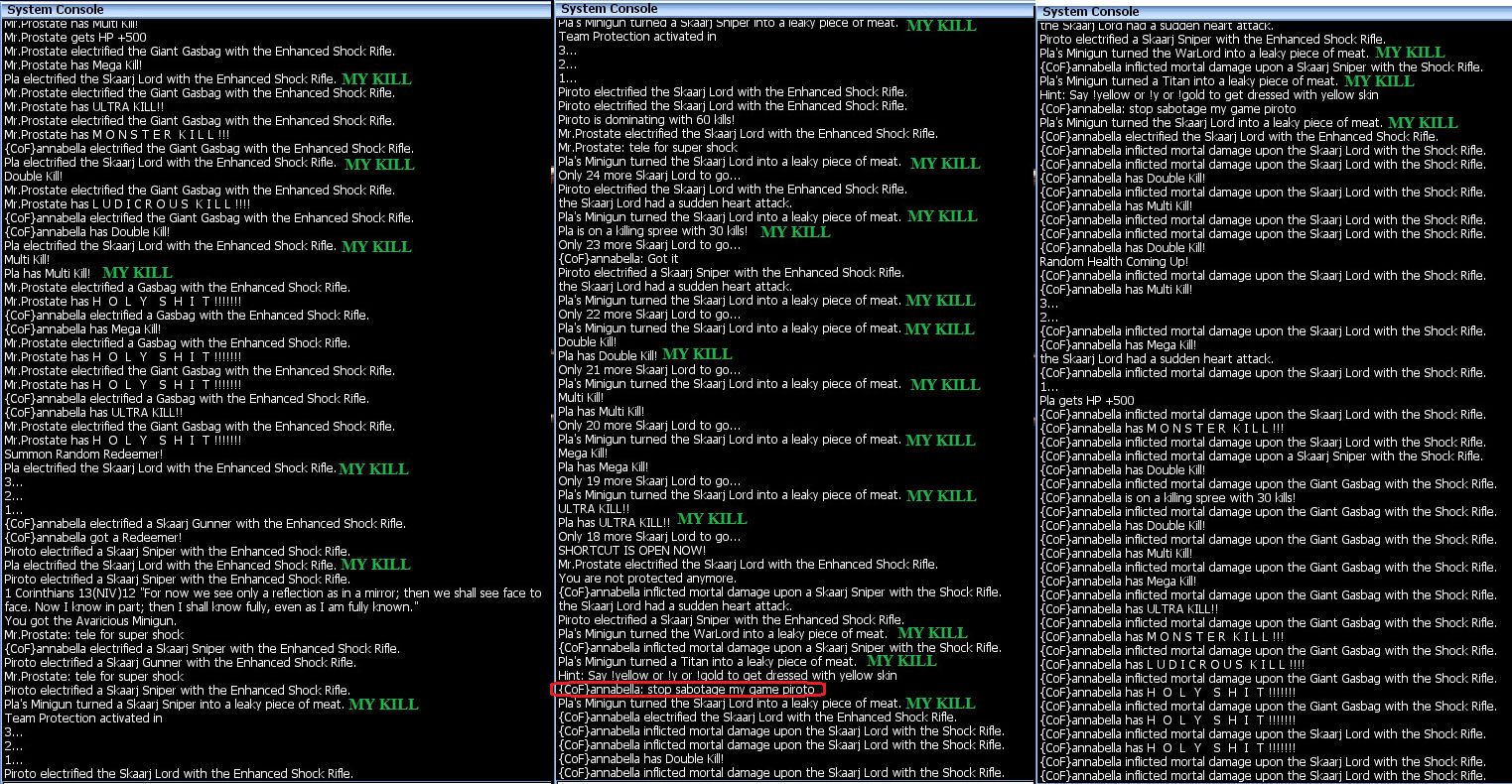Click "Only 19 more Skaarj Lord to go..."
This screenshot has height=784, width=1512.
[649, 480]
